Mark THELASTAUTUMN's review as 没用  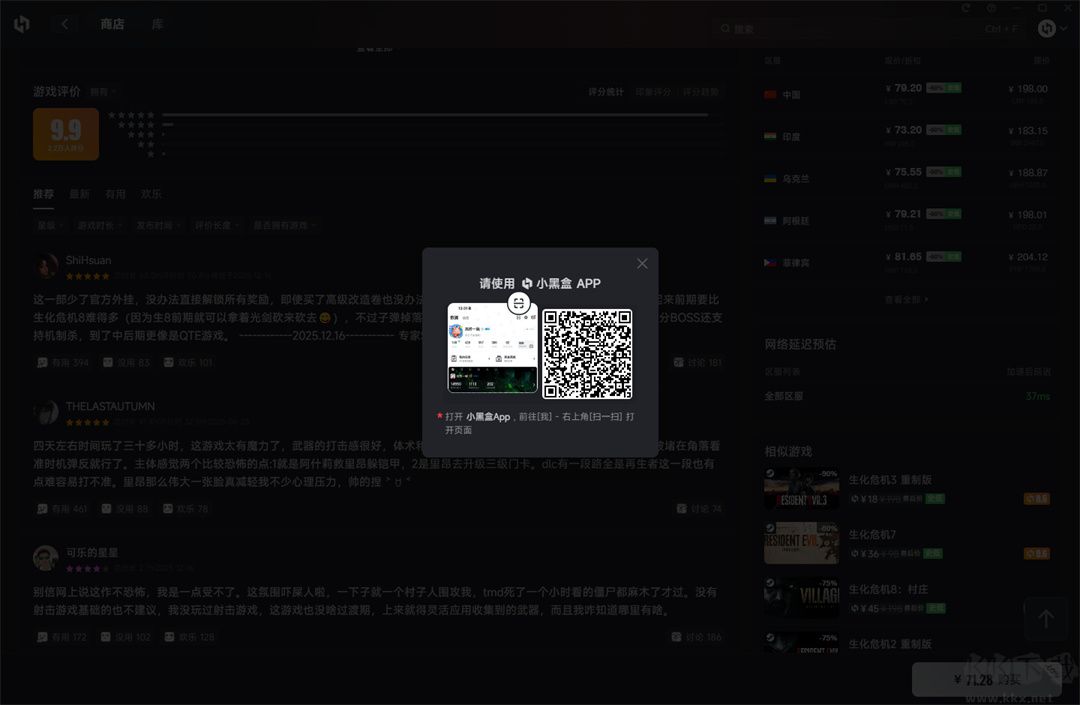click(125, 509)
